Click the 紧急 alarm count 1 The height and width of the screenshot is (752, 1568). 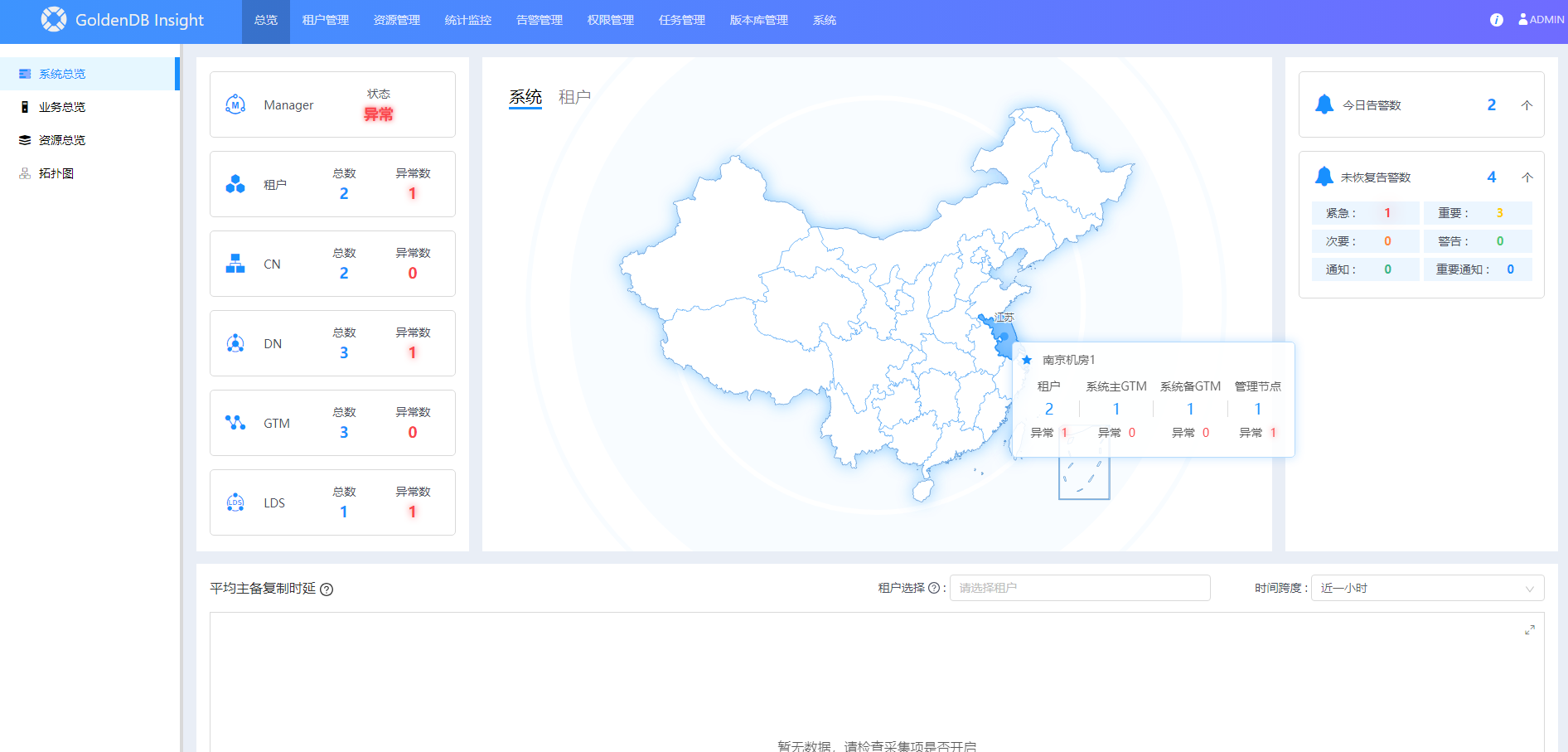1387,213
